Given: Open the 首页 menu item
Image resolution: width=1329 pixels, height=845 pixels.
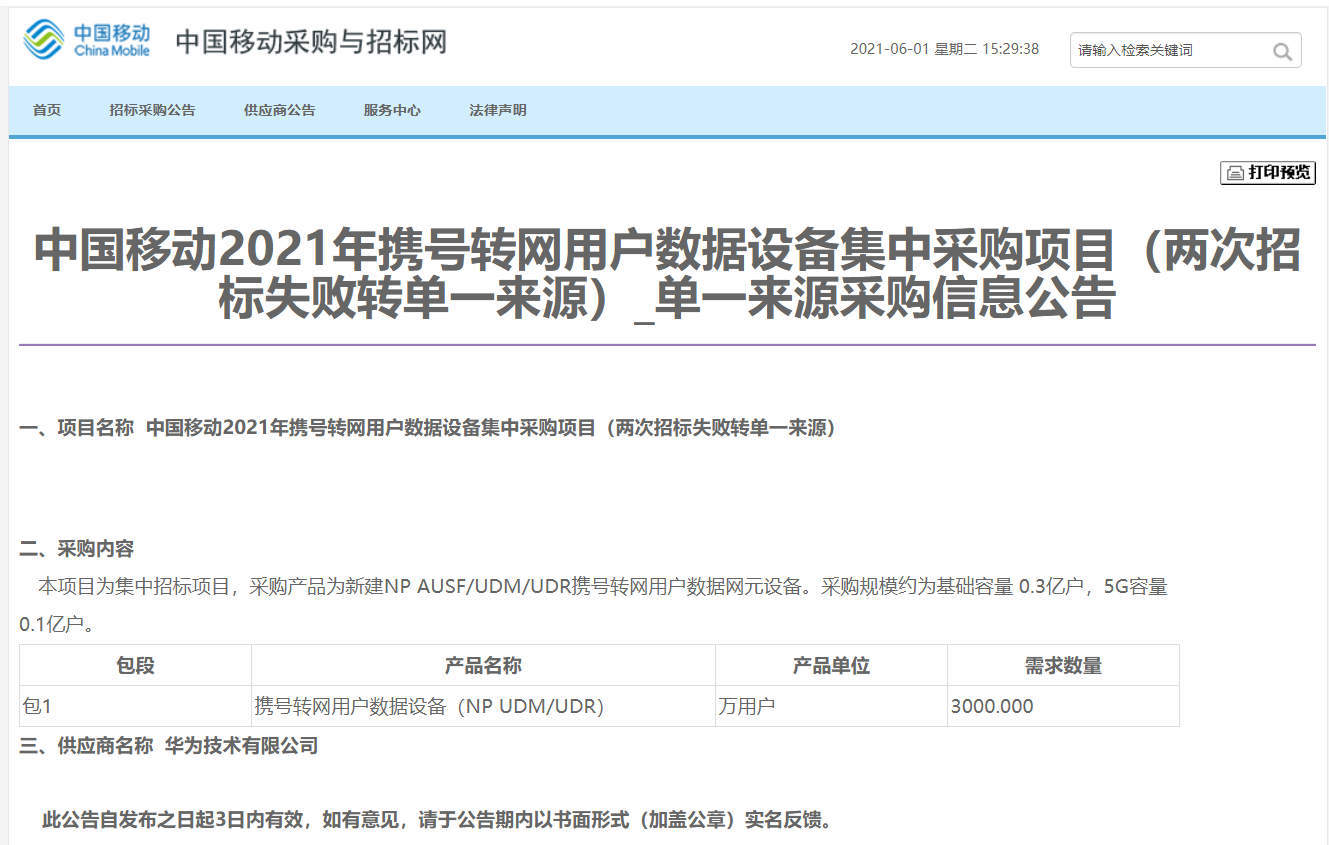Looking at the screenshot, I should coord(47,110).
